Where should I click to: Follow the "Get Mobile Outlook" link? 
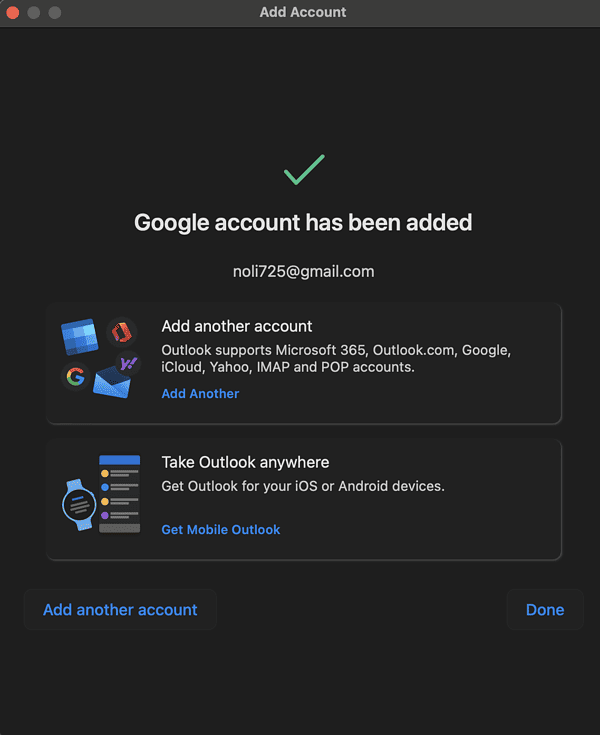tap(221, 530)
